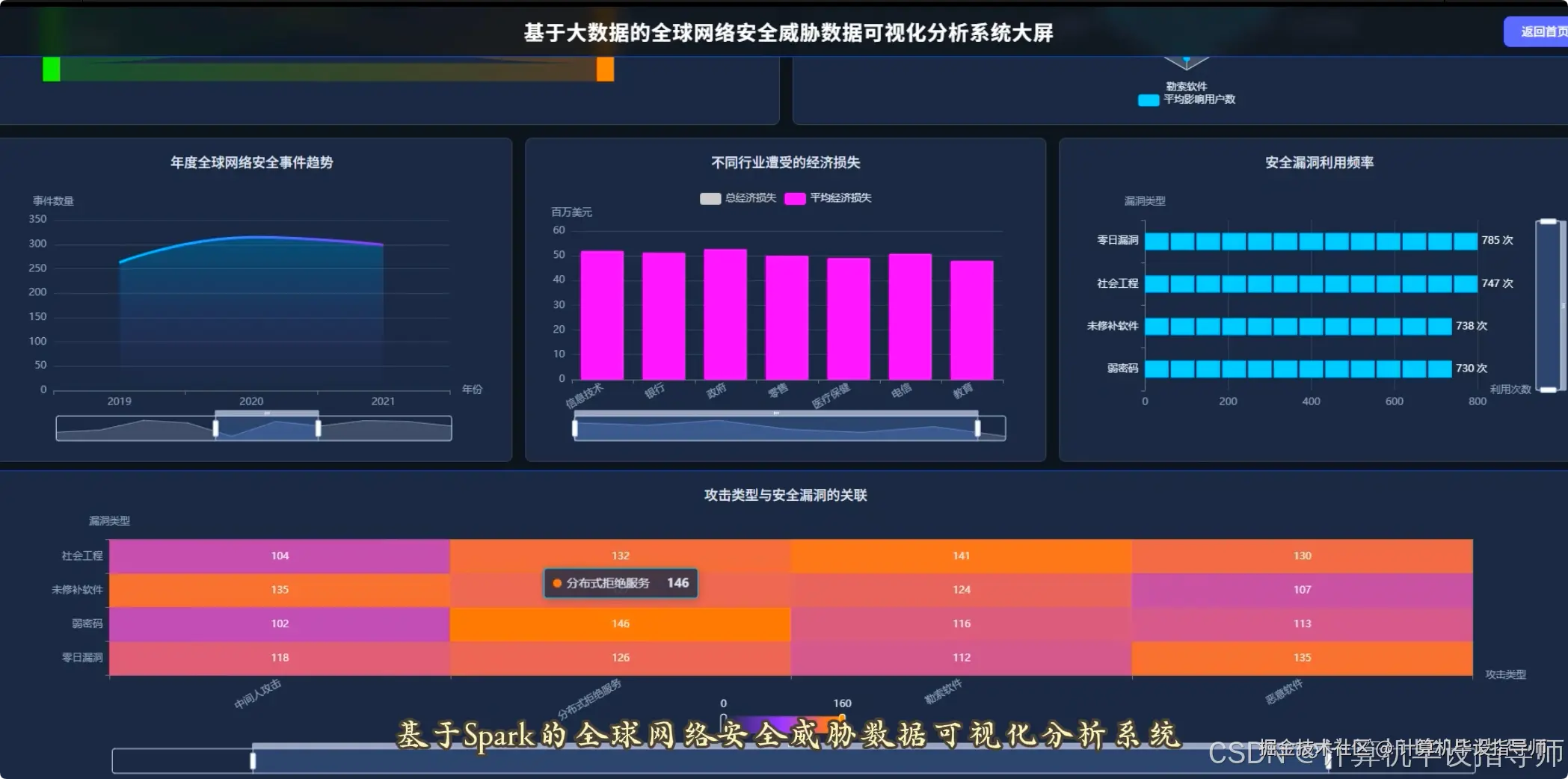Click the 747 次 value label
The image size is (1568, 779).
pos(1497,284)
